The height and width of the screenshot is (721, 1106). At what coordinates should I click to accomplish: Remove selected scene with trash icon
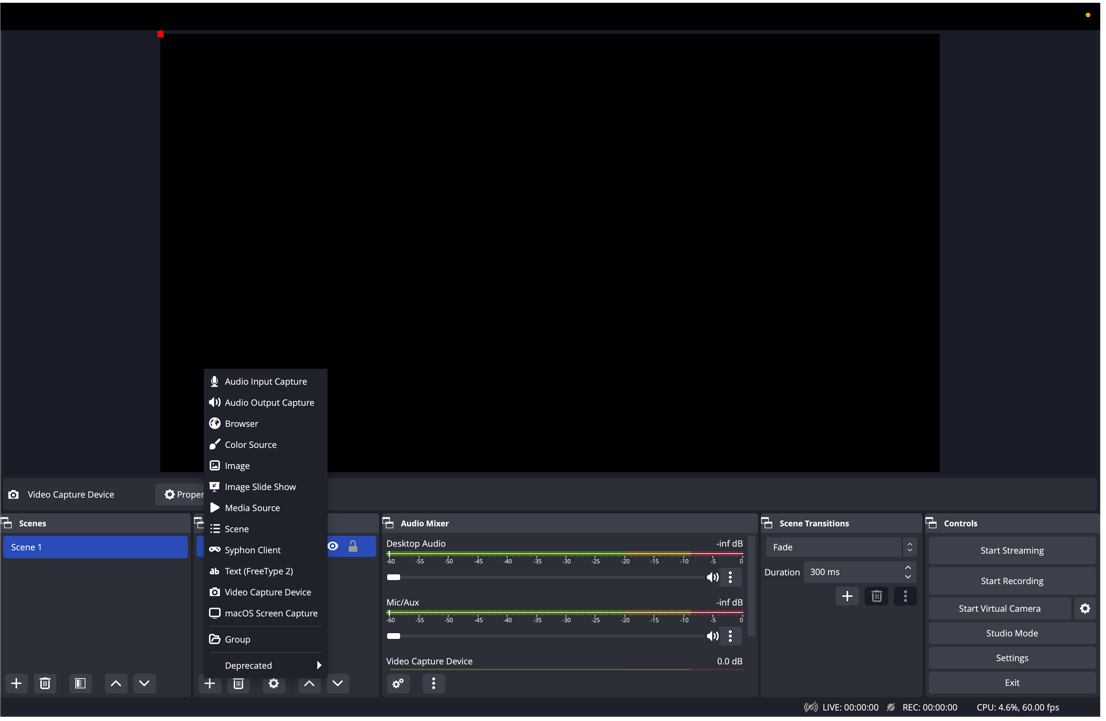(45, 686)
